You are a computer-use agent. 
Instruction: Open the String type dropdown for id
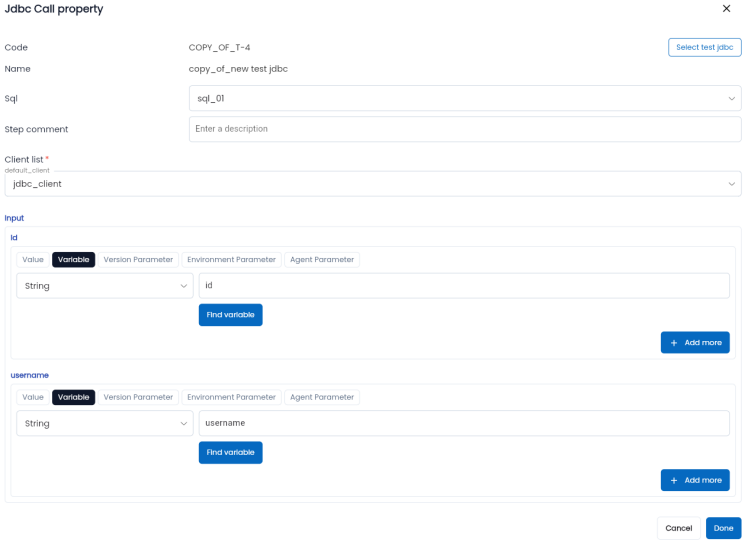(x=105, y=286)
